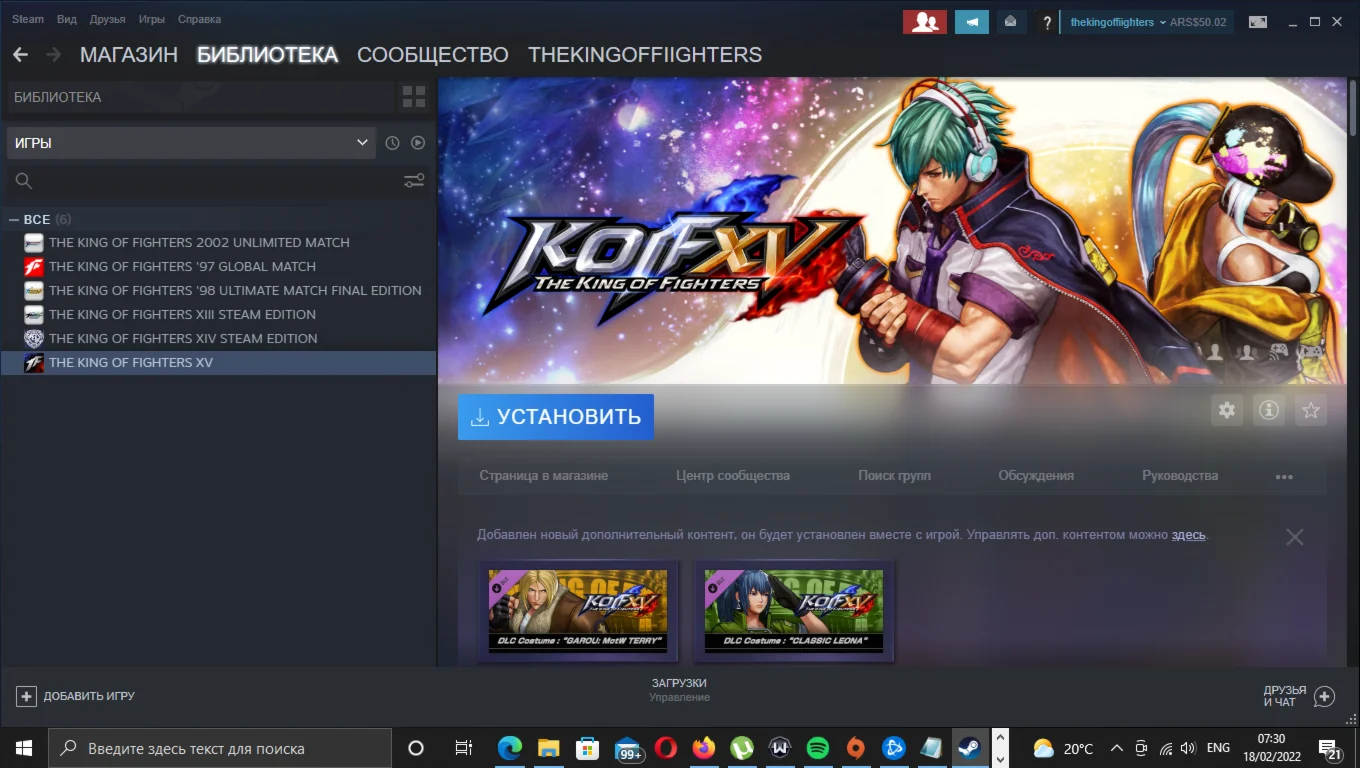The image size is (1360, 768).
Task: Open the Справка menu
Action: point(199,19)
